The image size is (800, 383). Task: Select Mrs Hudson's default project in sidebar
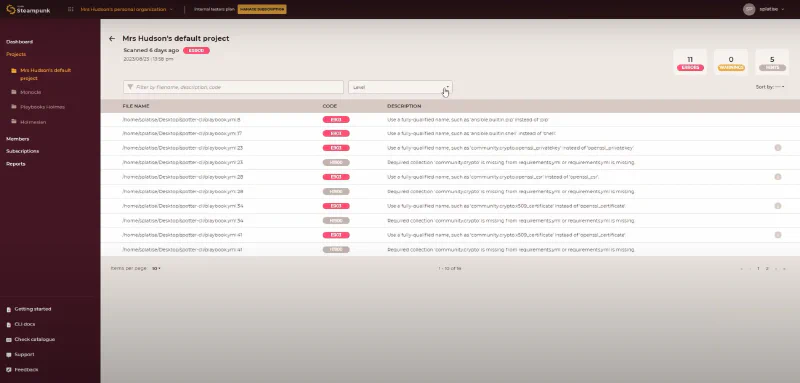click(45, 74)
